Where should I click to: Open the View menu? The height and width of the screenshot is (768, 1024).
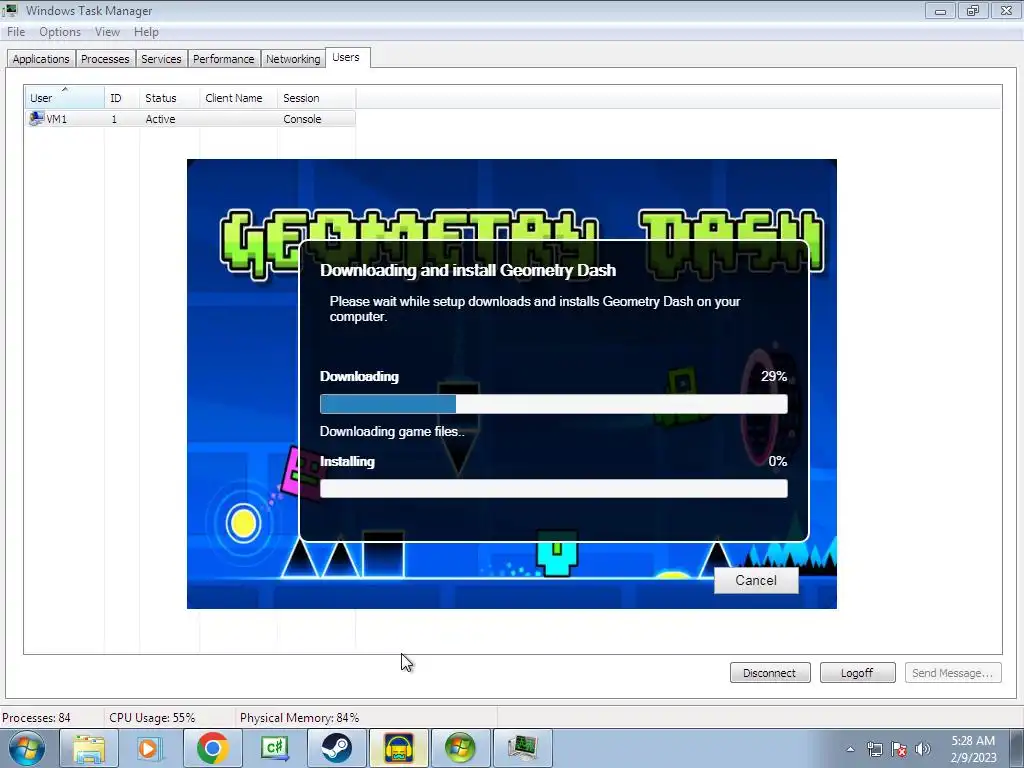pyautogui.click(x=107, y=32)
